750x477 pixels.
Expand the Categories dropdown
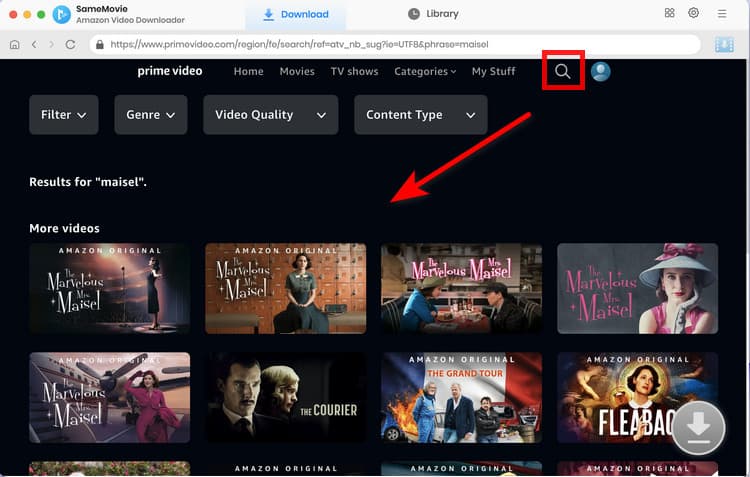click(425, 71)
